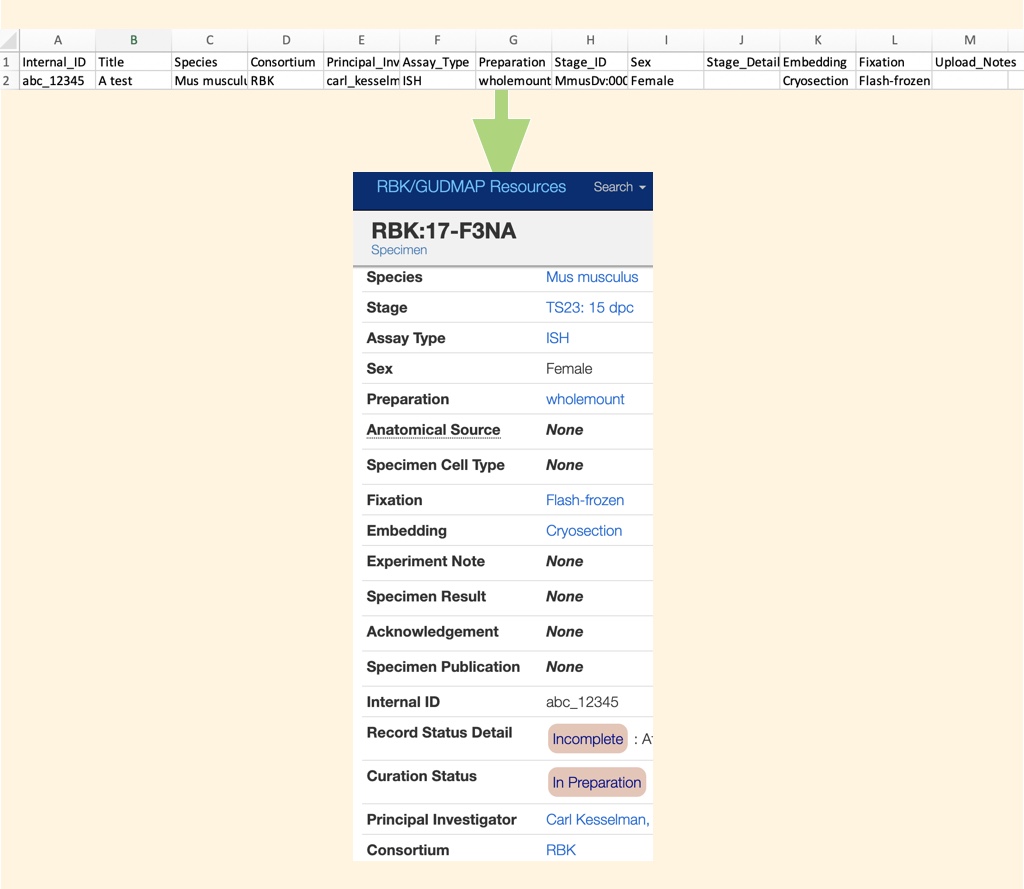The image size is (1024, 889).
Task: Follow the Flash-frozen fixation link
Action: pos(583,500)
